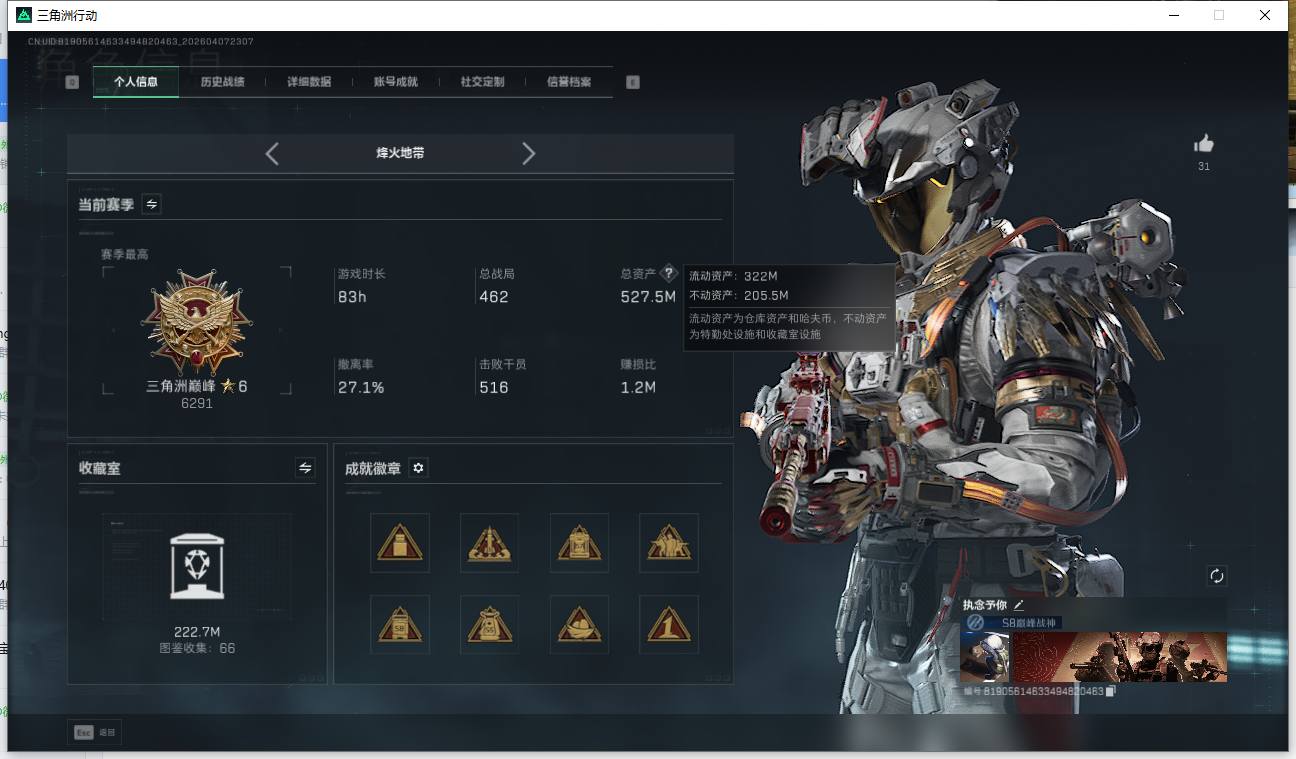This screenshot has height=759, width=1296.
Task: Switch to the 信誉档案 tab
Action: [569, 82]
